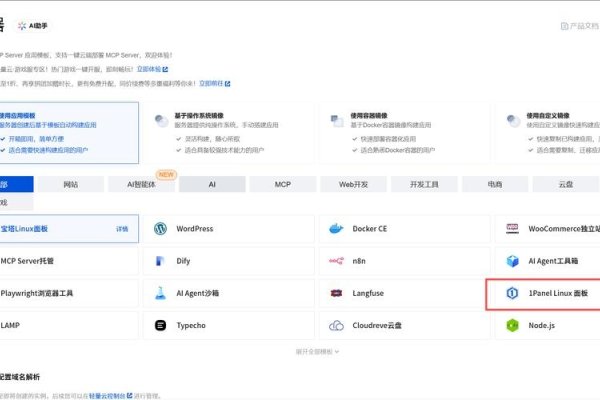Select the Playwright浏览器工具 template

(69, 293)
